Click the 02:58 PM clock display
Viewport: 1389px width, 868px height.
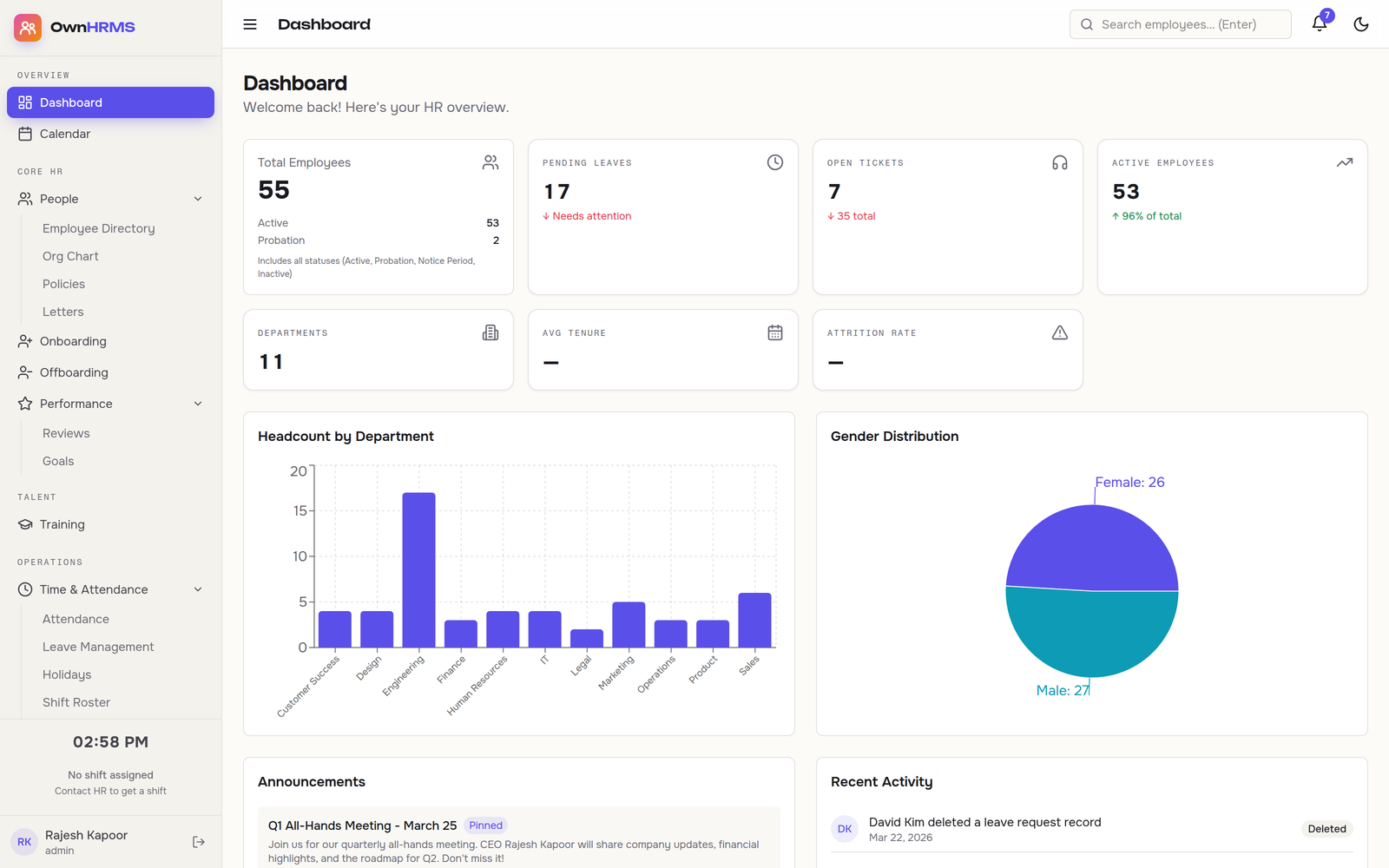click(110, 742)
